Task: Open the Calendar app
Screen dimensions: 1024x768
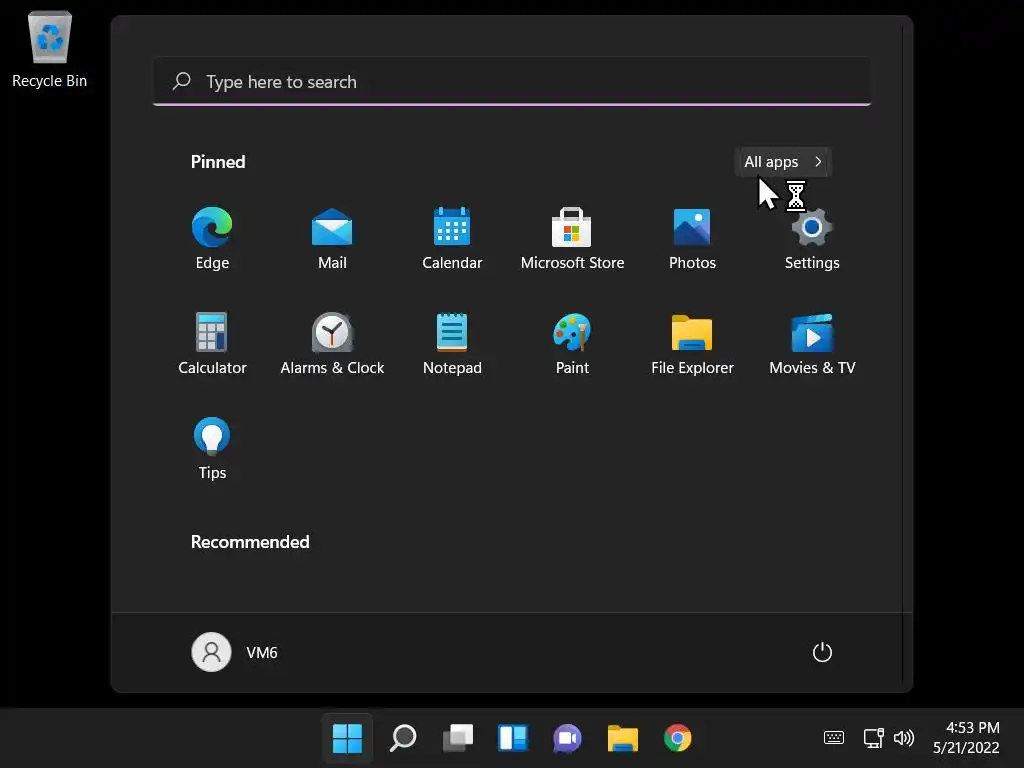Action: pyautogui.click(x=452, y=238)
